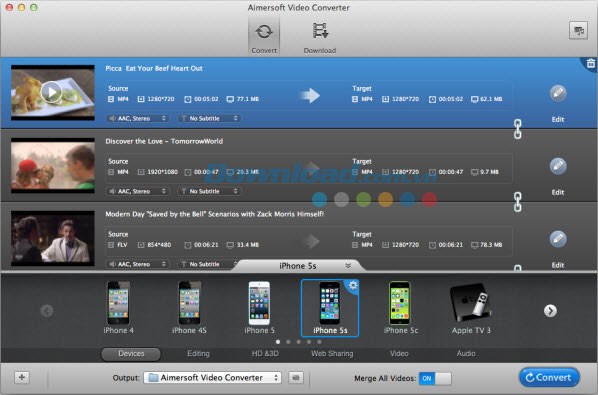Click the Edit pencil icon for Picca video
Viewport: 598px width, 395px height.
click(558, 93)
